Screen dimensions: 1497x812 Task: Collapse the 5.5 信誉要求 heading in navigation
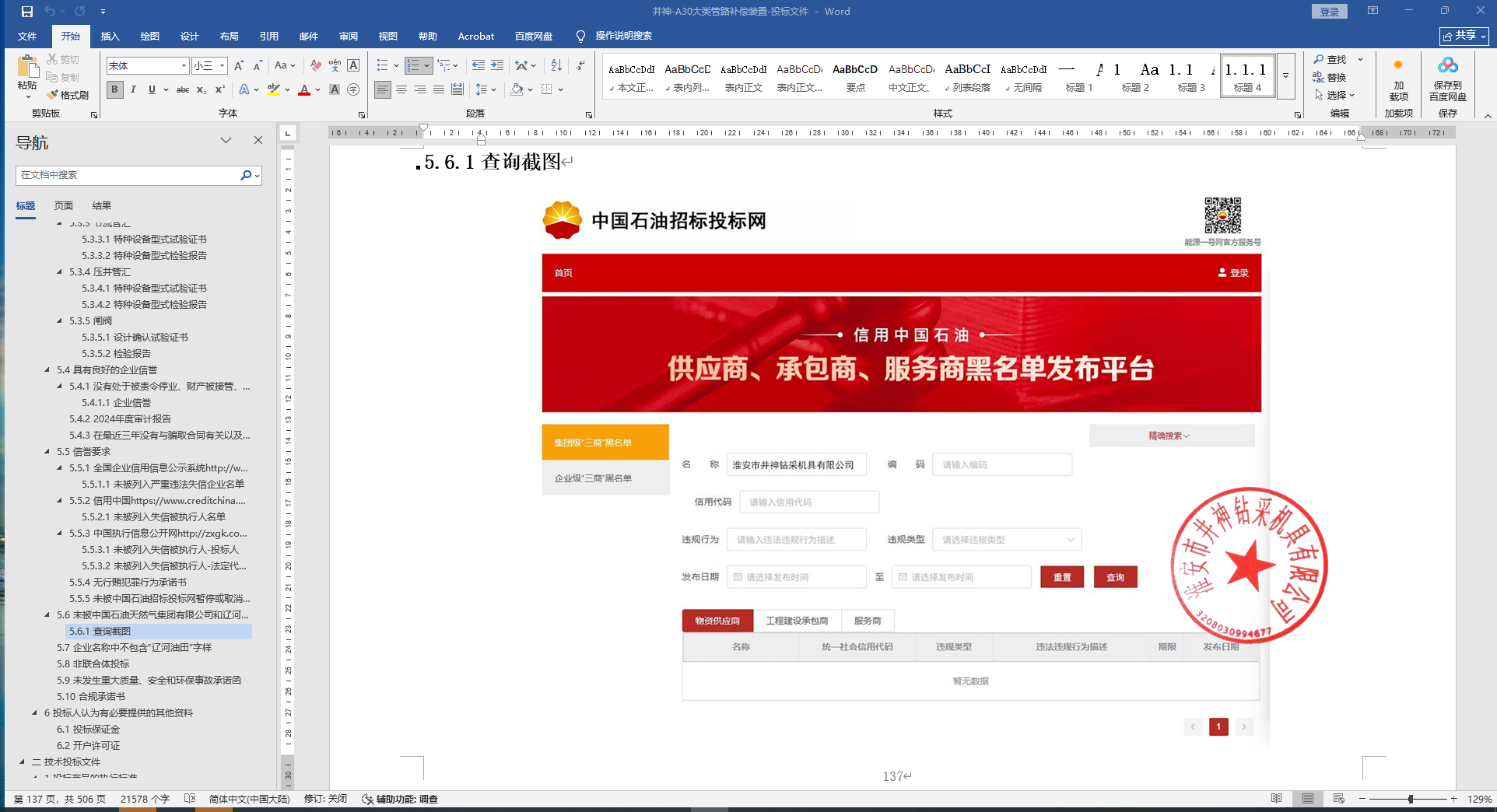(47, 452)
